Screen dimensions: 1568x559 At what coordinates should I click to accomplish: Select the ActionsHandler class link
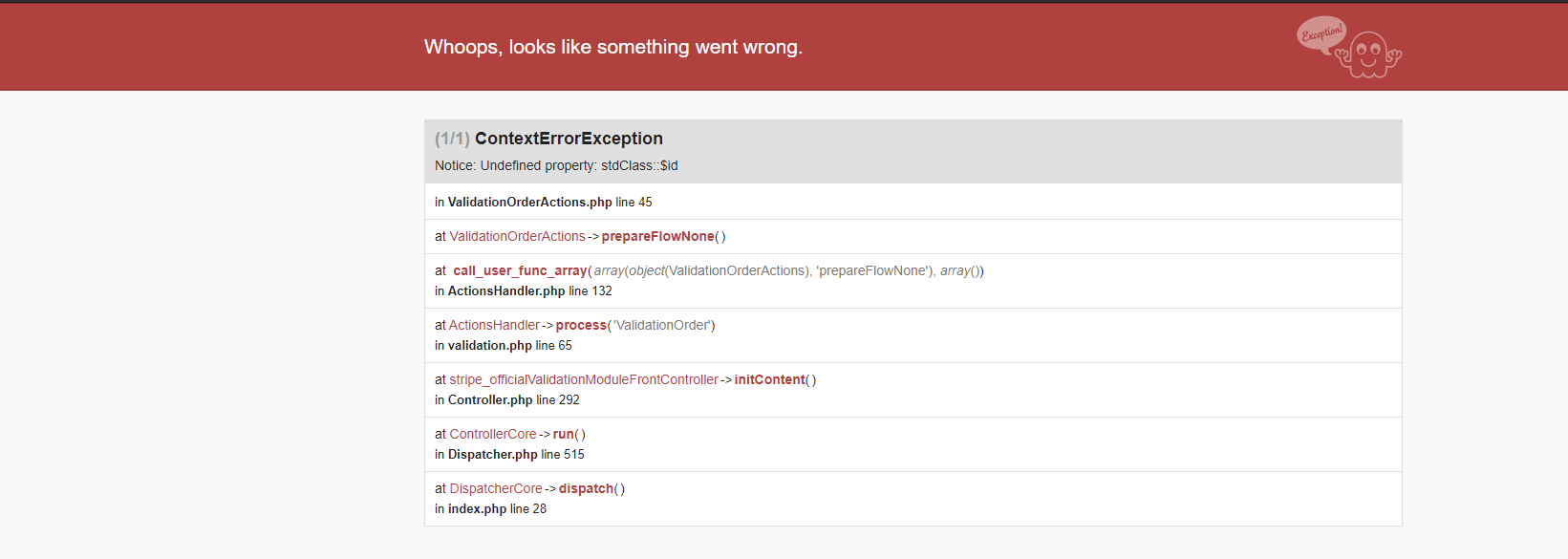coord(494,325)
